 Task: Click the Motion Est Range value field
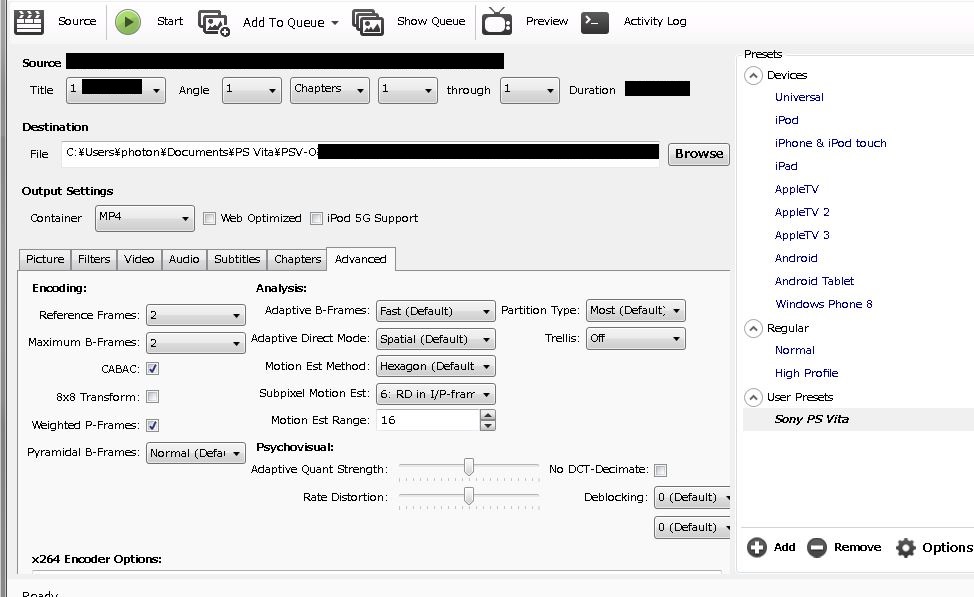428,421
